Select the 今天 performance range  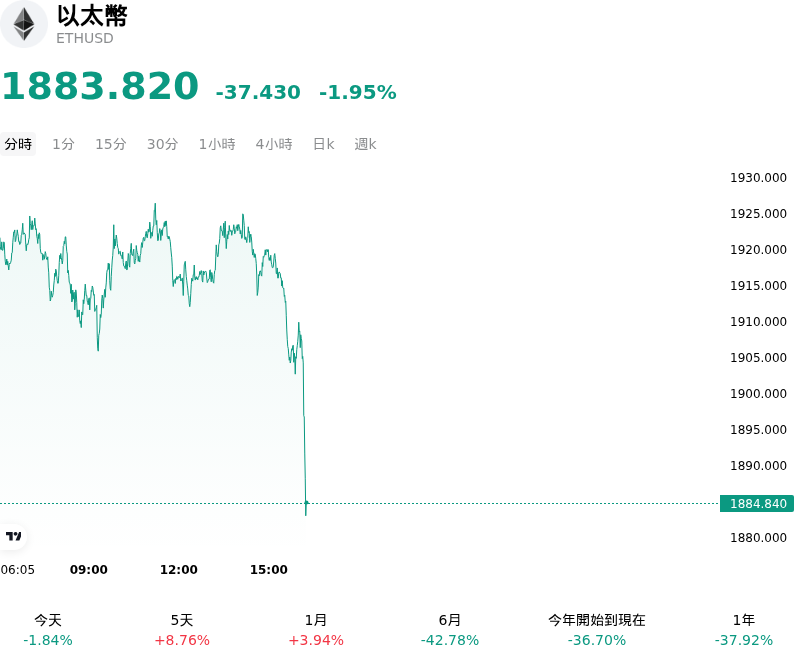coord(48,630)
